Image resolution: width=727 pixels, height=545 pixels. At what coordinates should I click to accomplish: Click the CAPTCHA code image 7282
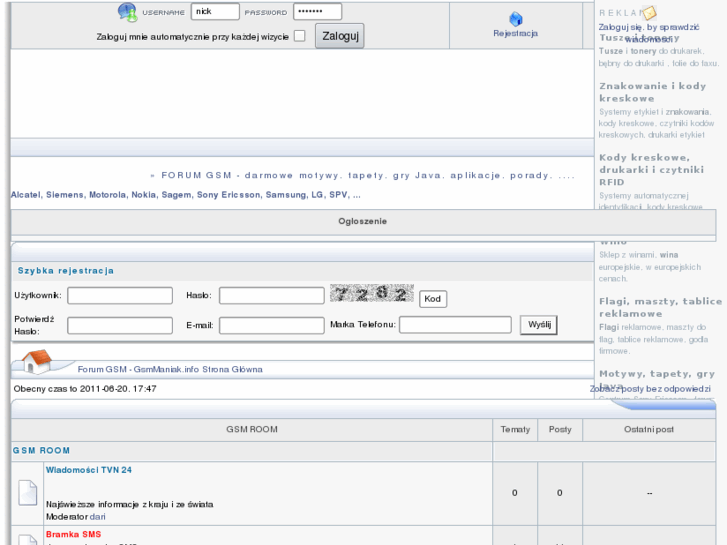pyautogui.click(x=371, y=293)
